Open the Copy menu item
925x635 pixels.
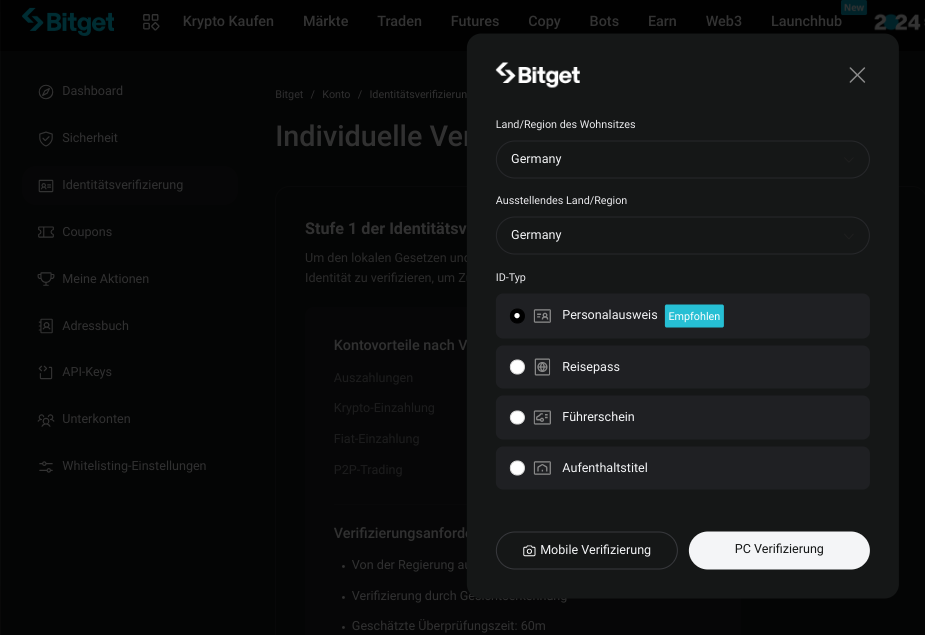click(x=544, y=22)
